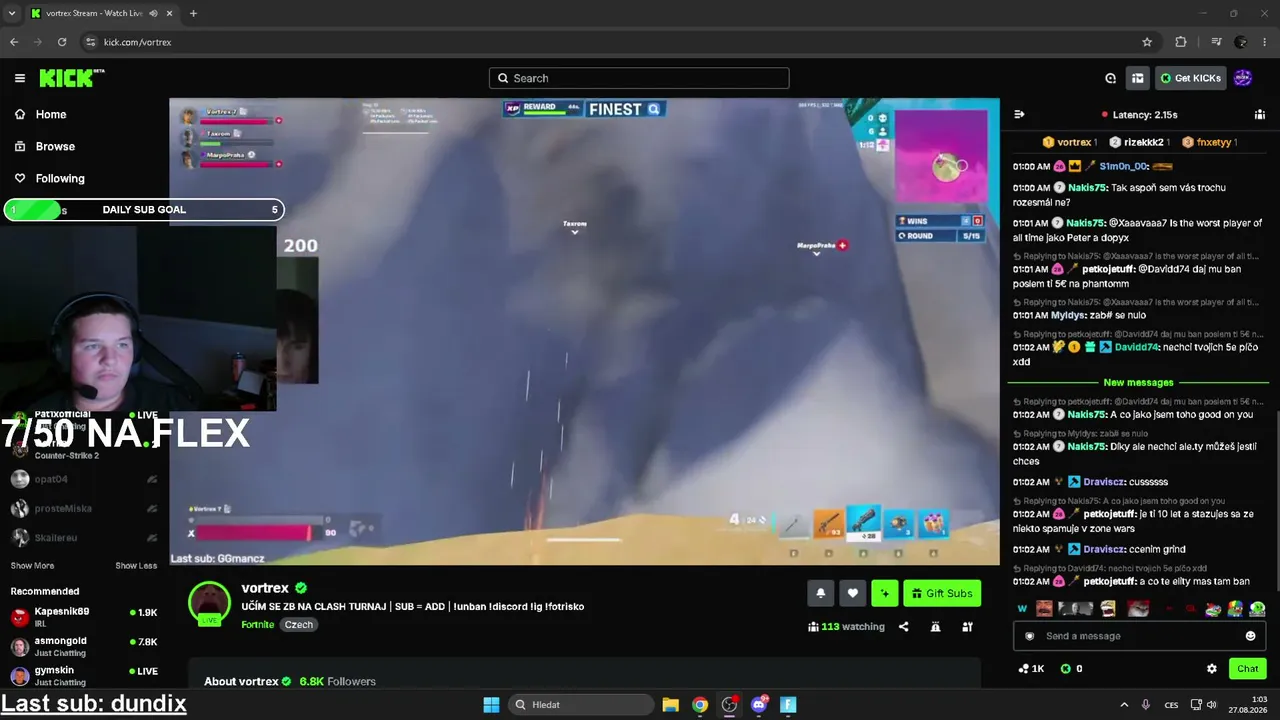Click the 113 watching viewer count
1280x720 pixels.
tap(847, 627)
